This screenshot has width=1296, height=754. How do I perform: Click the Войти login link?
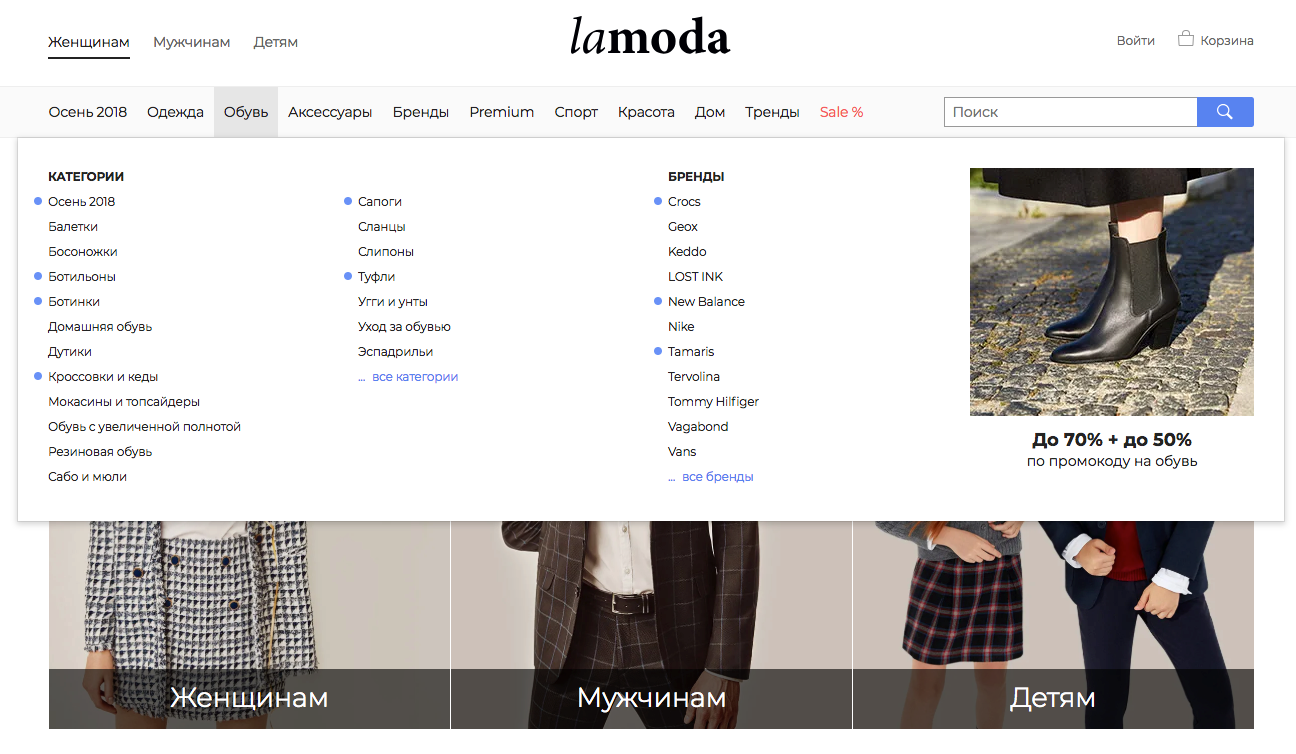coord(1136,41)
